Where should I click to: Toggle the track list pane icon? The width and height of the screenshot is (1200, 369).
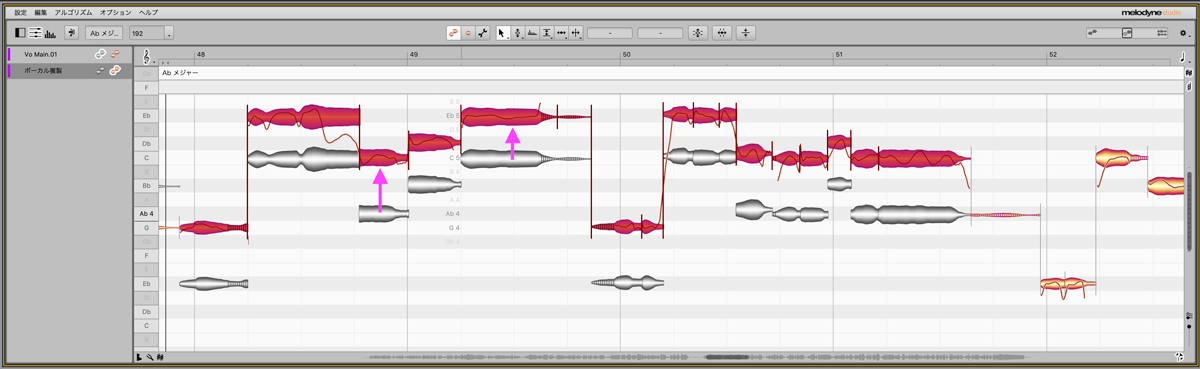point(20,33)
